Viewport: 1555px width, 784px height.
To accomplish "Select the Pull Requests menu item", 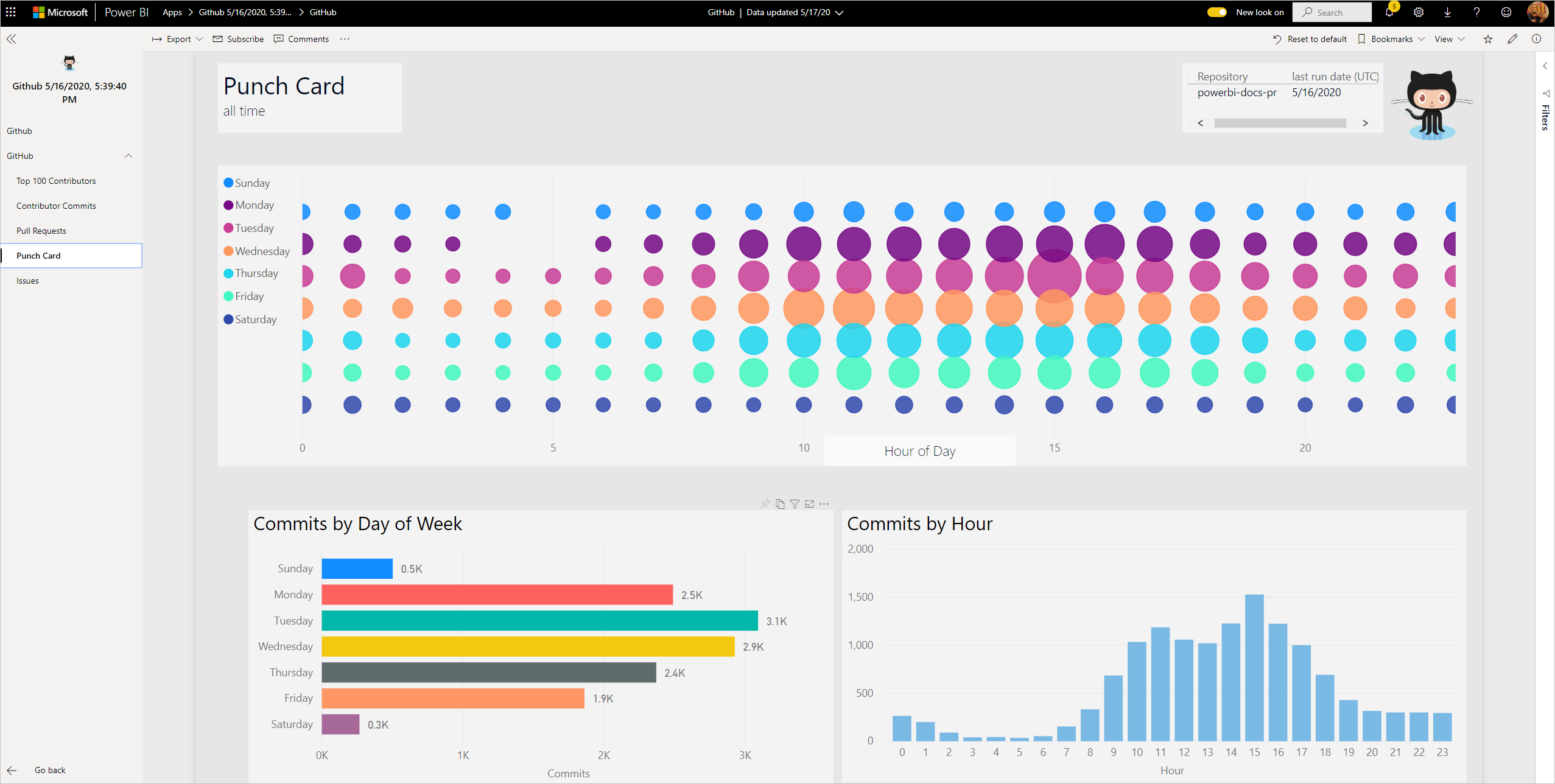I will click(41, 230).
